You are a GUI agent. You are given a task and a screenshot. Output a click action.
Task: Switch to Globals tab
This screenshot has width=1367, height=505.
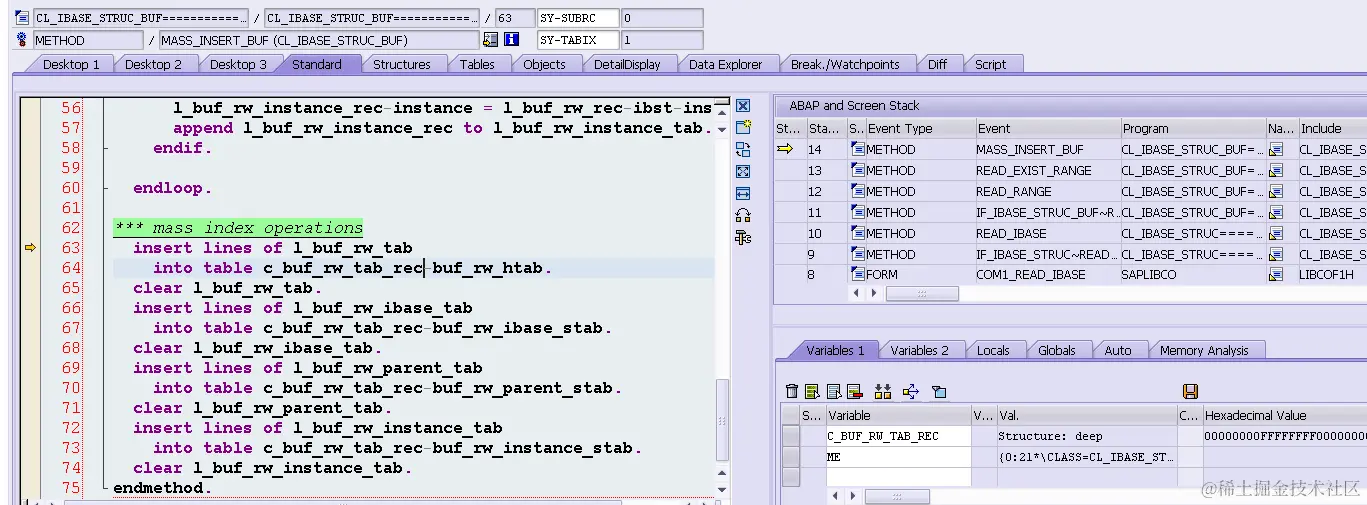click(1056, 350)
